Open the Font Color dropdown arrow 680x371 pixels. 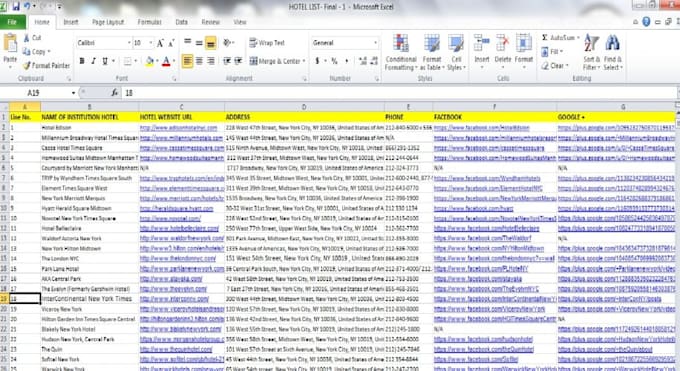pyautogui.click(x=174, y=61)
